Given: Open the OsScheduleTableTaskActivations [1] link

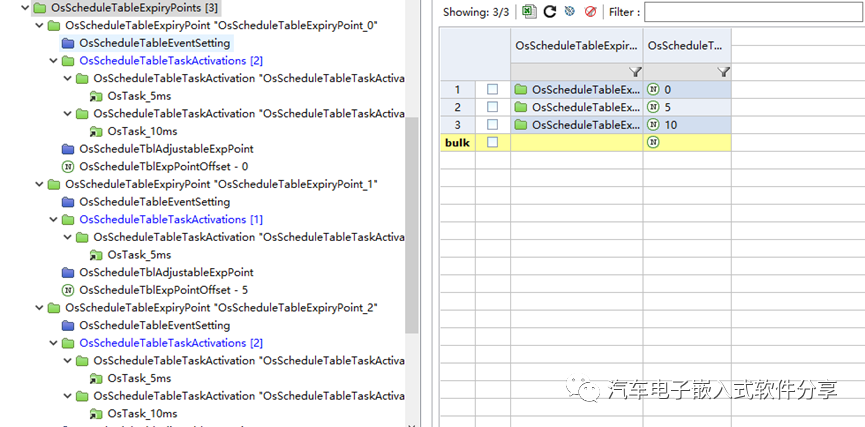Looking at the screenshot, I should [x=171, y=219].
